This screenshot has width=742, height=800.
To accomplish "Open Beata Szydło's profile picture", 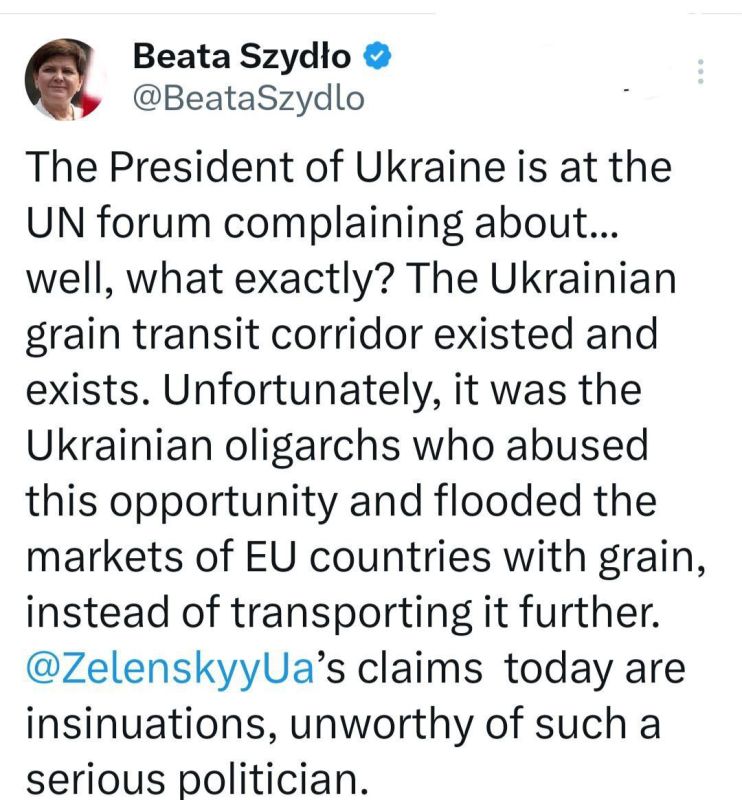I will click(x=64, y=79).
